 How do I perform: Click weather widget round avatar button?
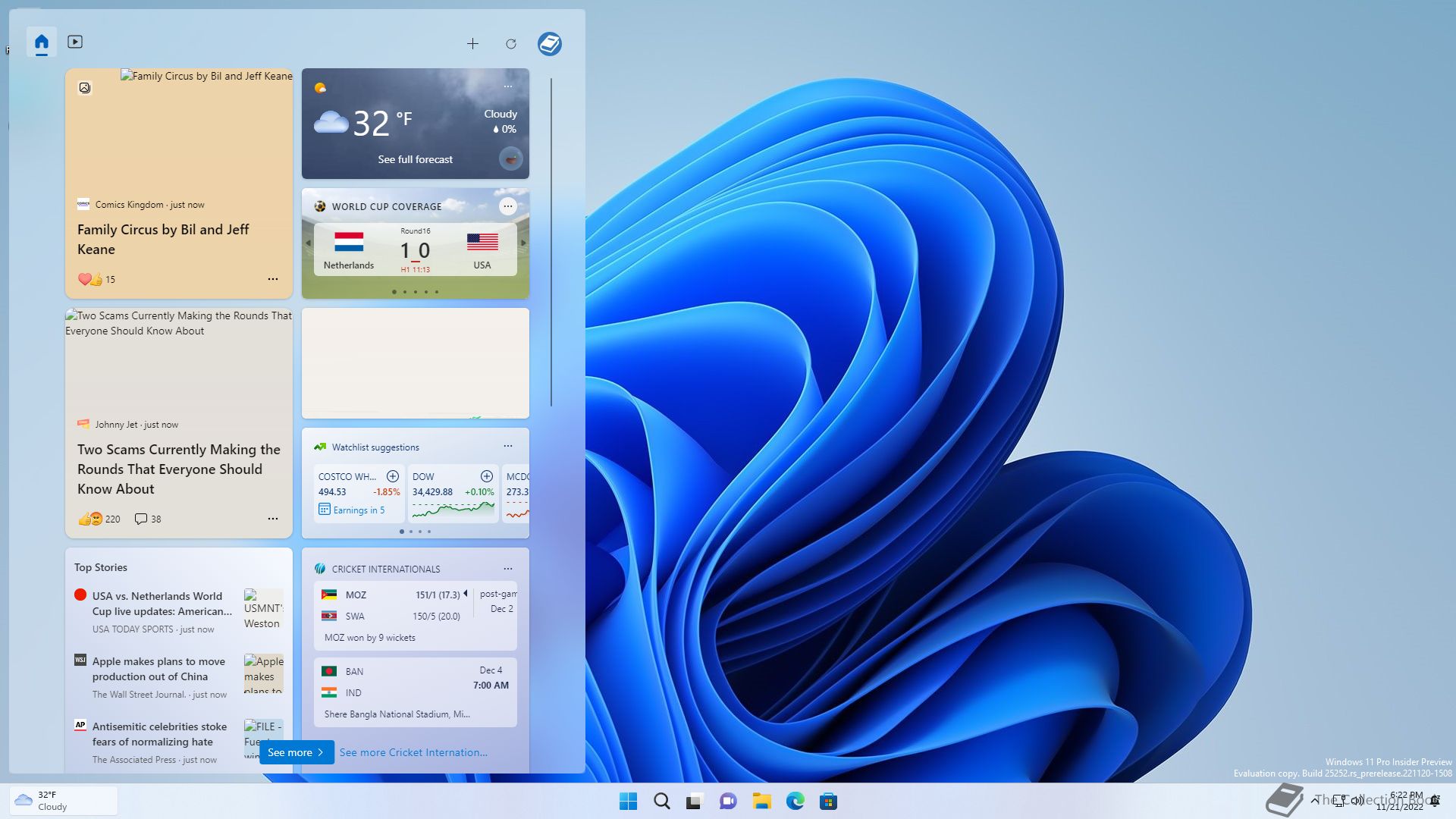pos(511,159)
